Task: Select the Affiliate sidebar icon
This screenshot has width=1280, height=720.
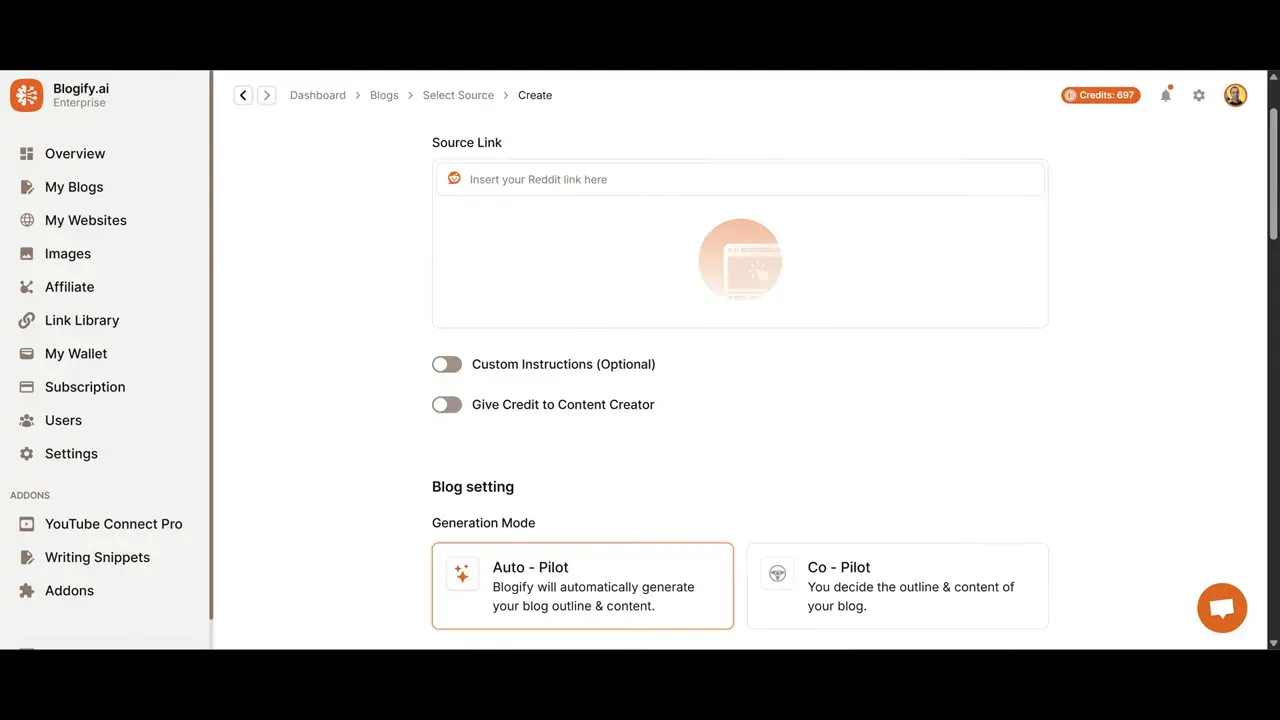Action: pos(26,287)
